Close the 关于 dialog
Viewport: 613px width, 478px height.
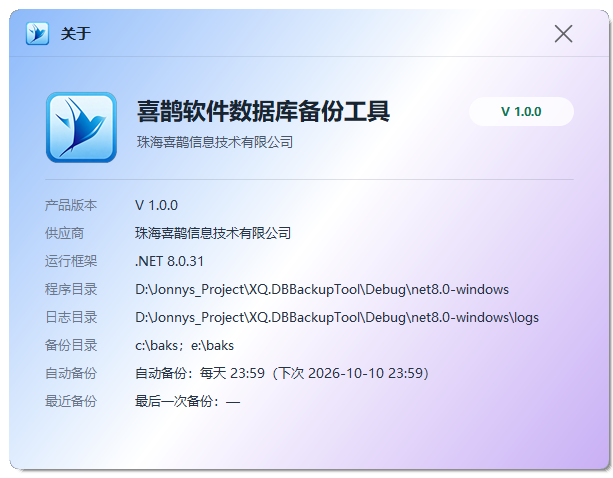[563, 34]
